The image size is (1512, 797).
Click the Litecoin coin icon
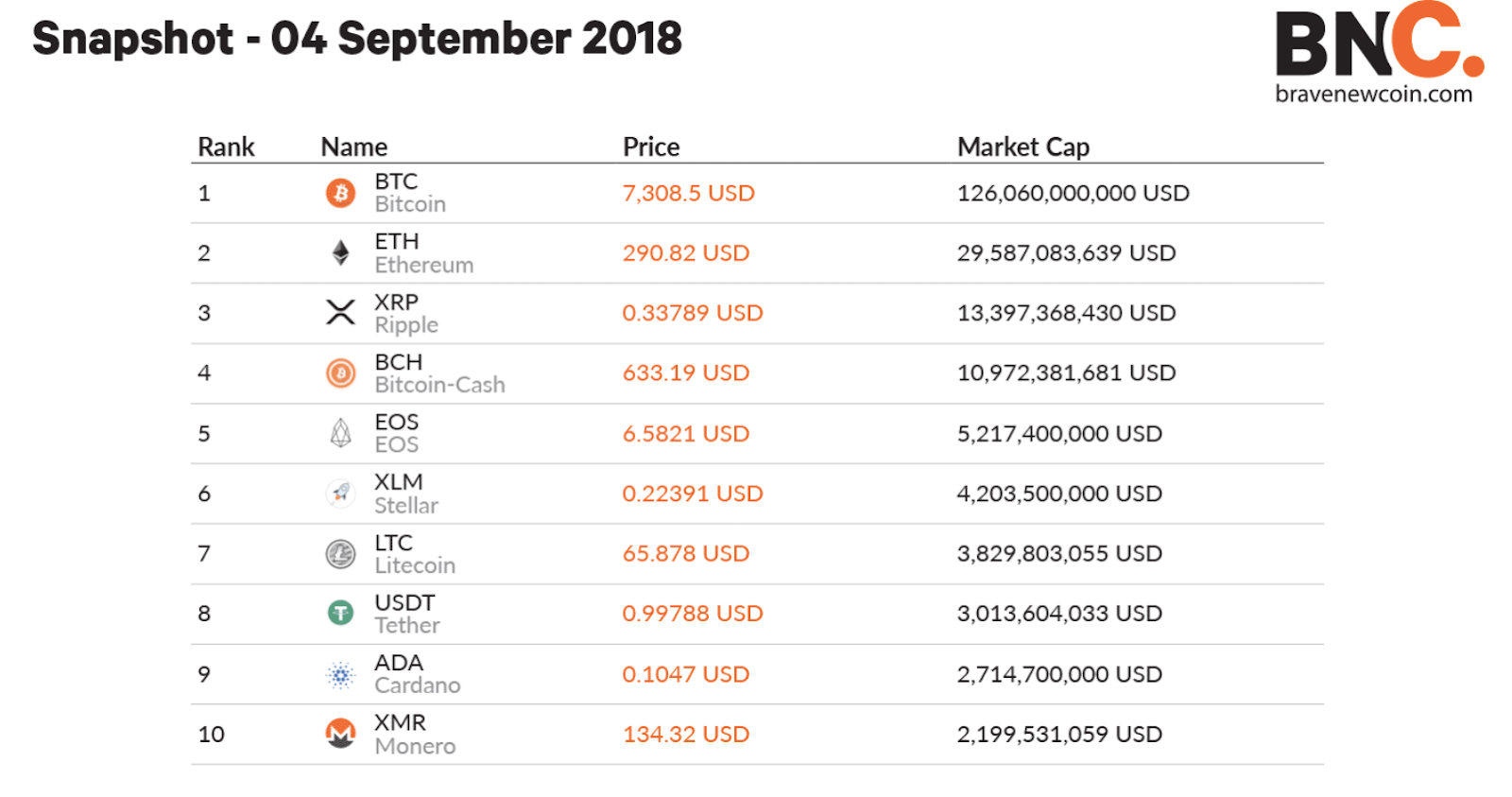click(x=340, y=553)
